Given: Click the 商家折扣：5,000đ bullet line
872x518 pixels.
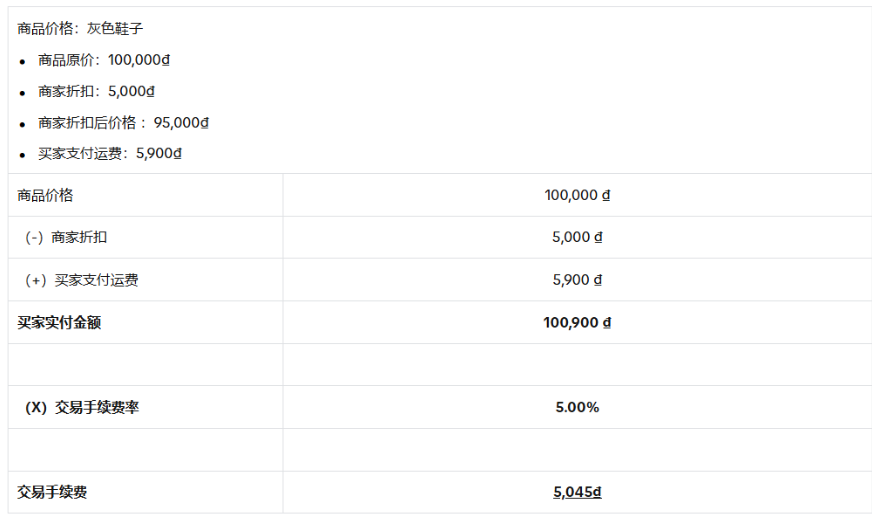Looking at the screenshot, I should (96, 92).
